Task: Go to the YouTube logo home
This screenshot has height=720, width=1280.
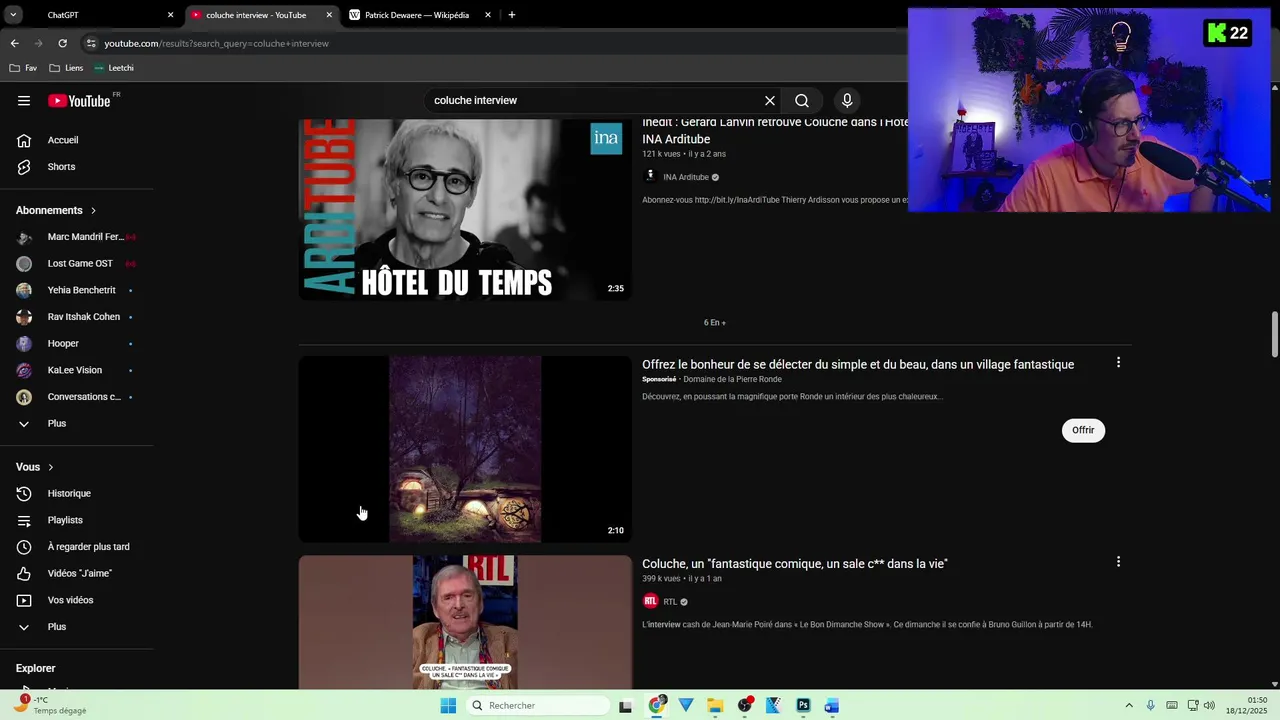Action: (x=79, y=101)
